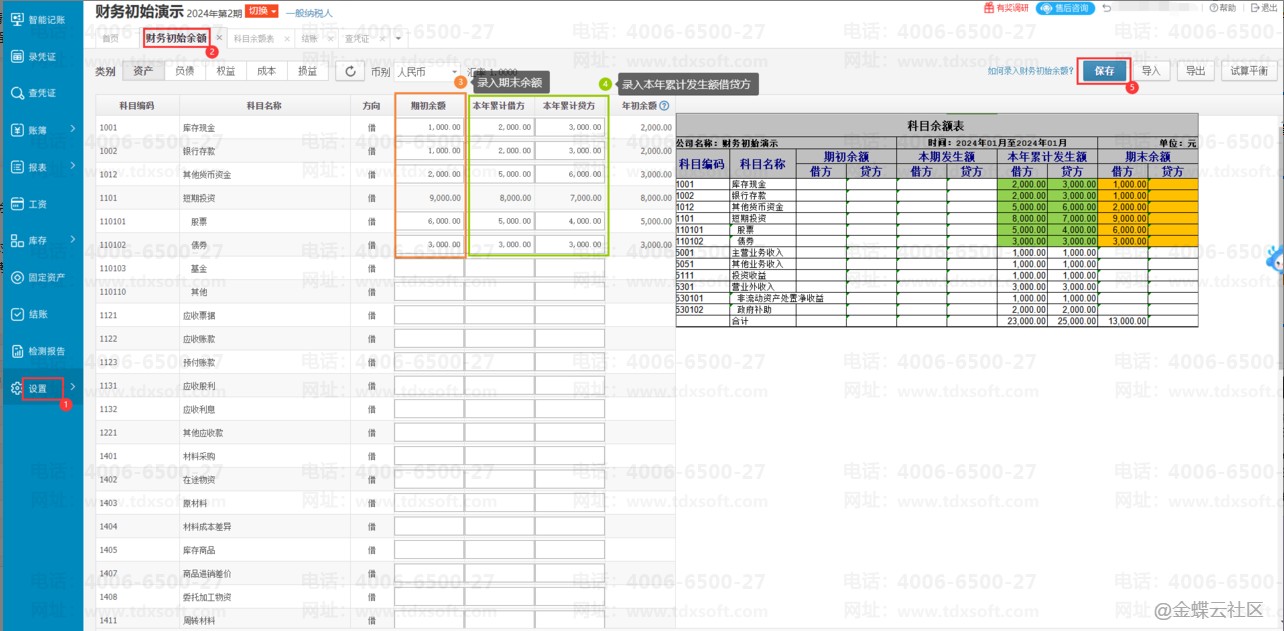The height and width of the screenshot is (631, 1284).
Task: Switch to the 科目余额表 tab
Action: 253,39
